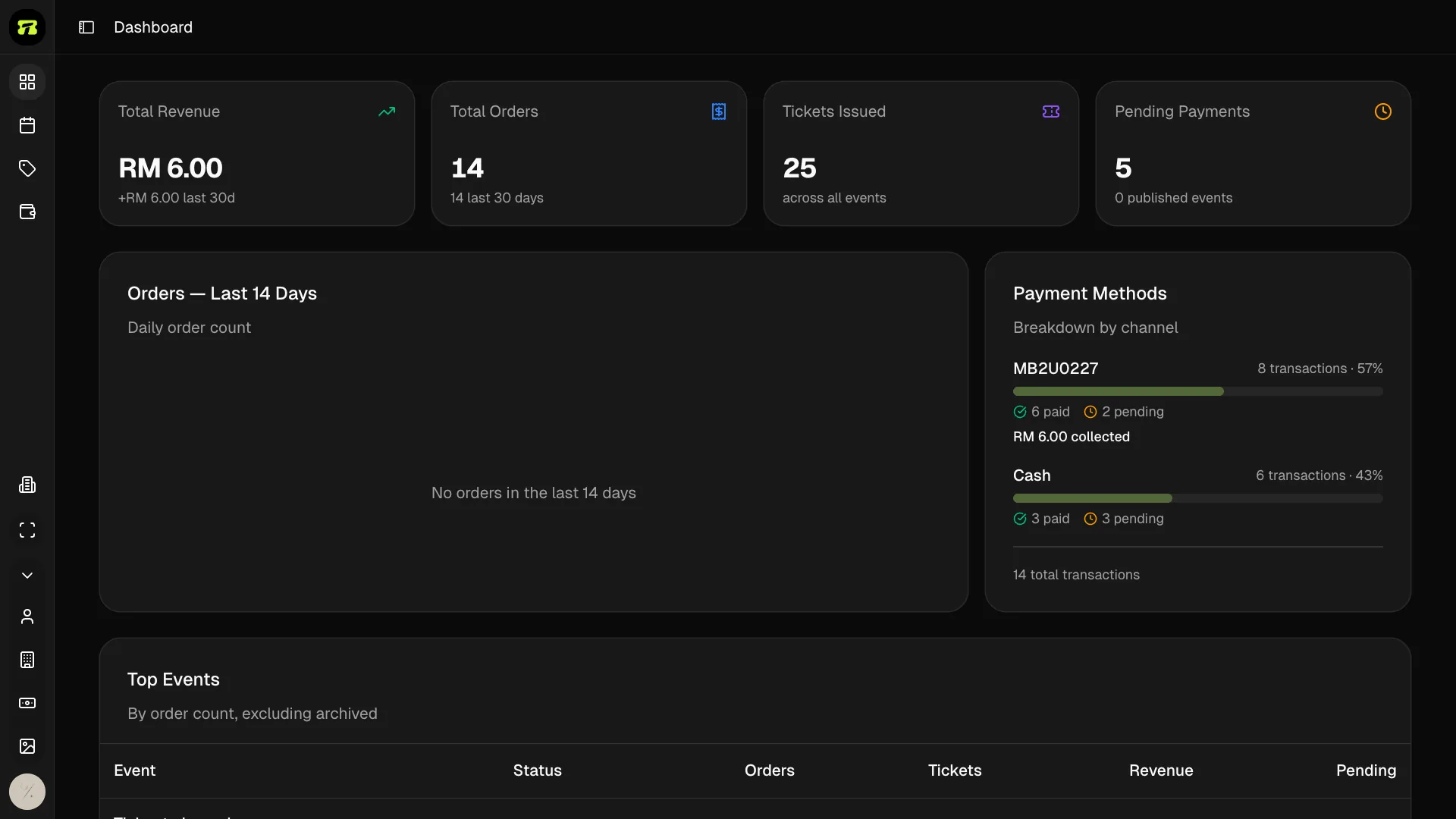Screen dimensions: 1456x819
Task: Toggle the sidebar panel icon
Action: click(86, 27)
